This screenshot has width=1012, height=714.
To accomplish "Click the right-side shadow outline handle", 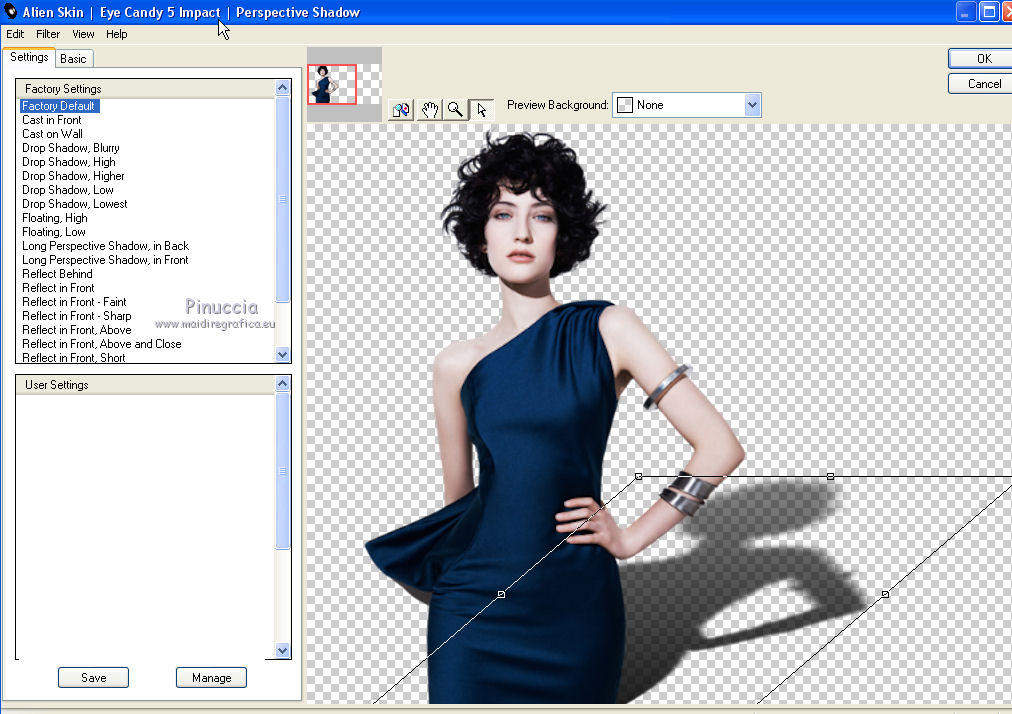I will [885, 594].
